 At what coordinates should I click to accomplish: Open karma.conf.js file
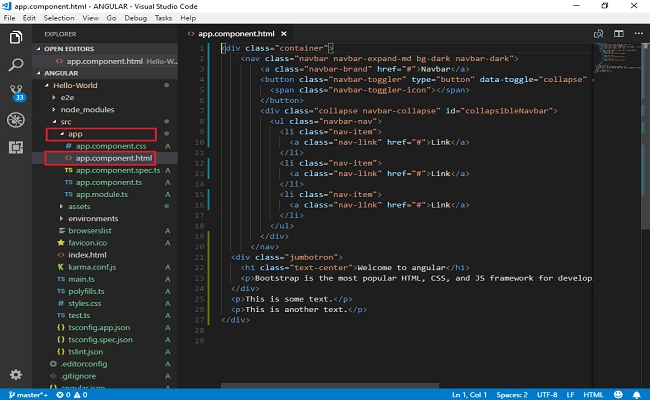click(105, 267)
